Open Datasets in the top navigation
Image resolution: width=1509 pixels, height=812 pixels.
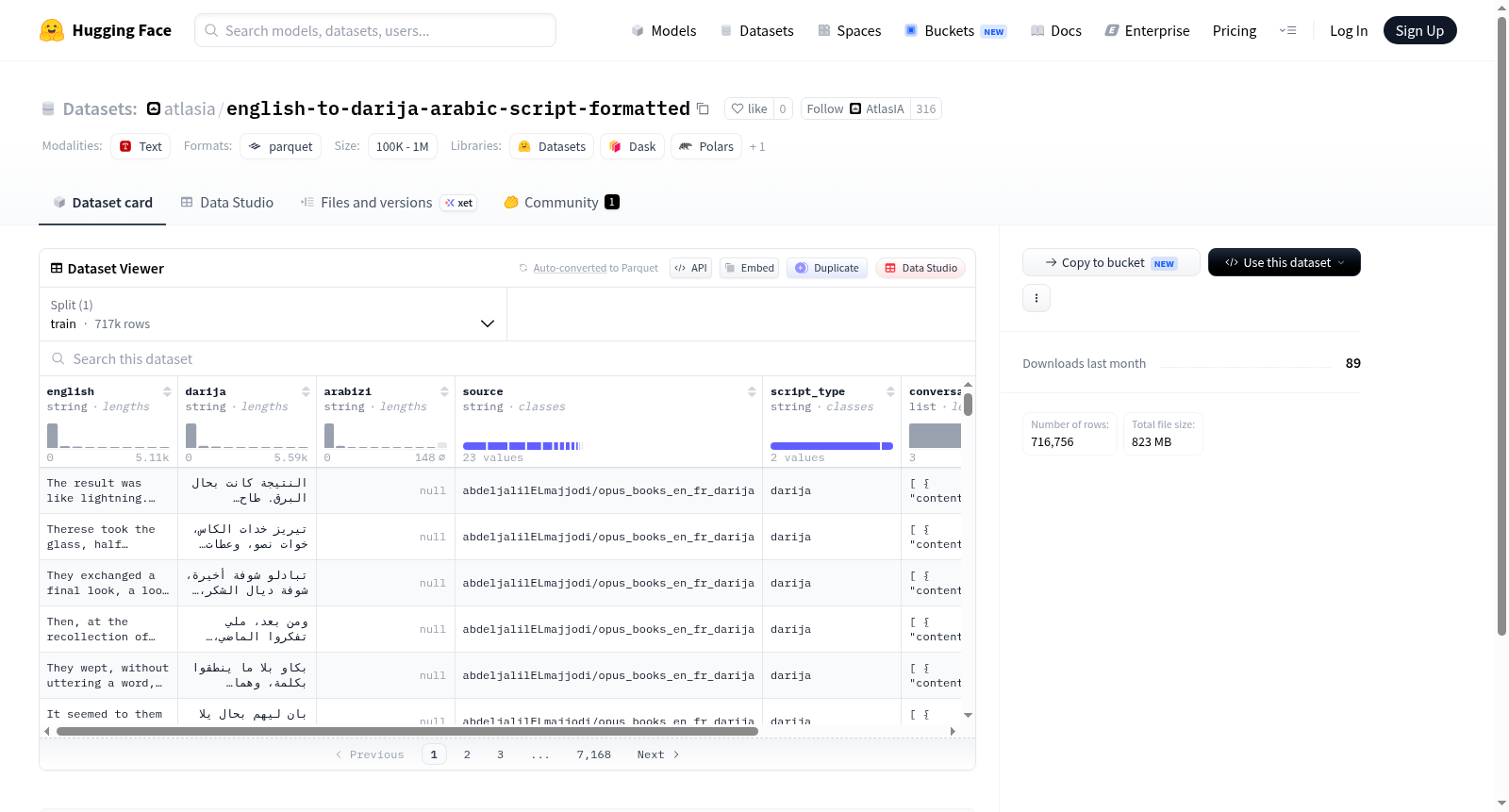pos(756,30)
